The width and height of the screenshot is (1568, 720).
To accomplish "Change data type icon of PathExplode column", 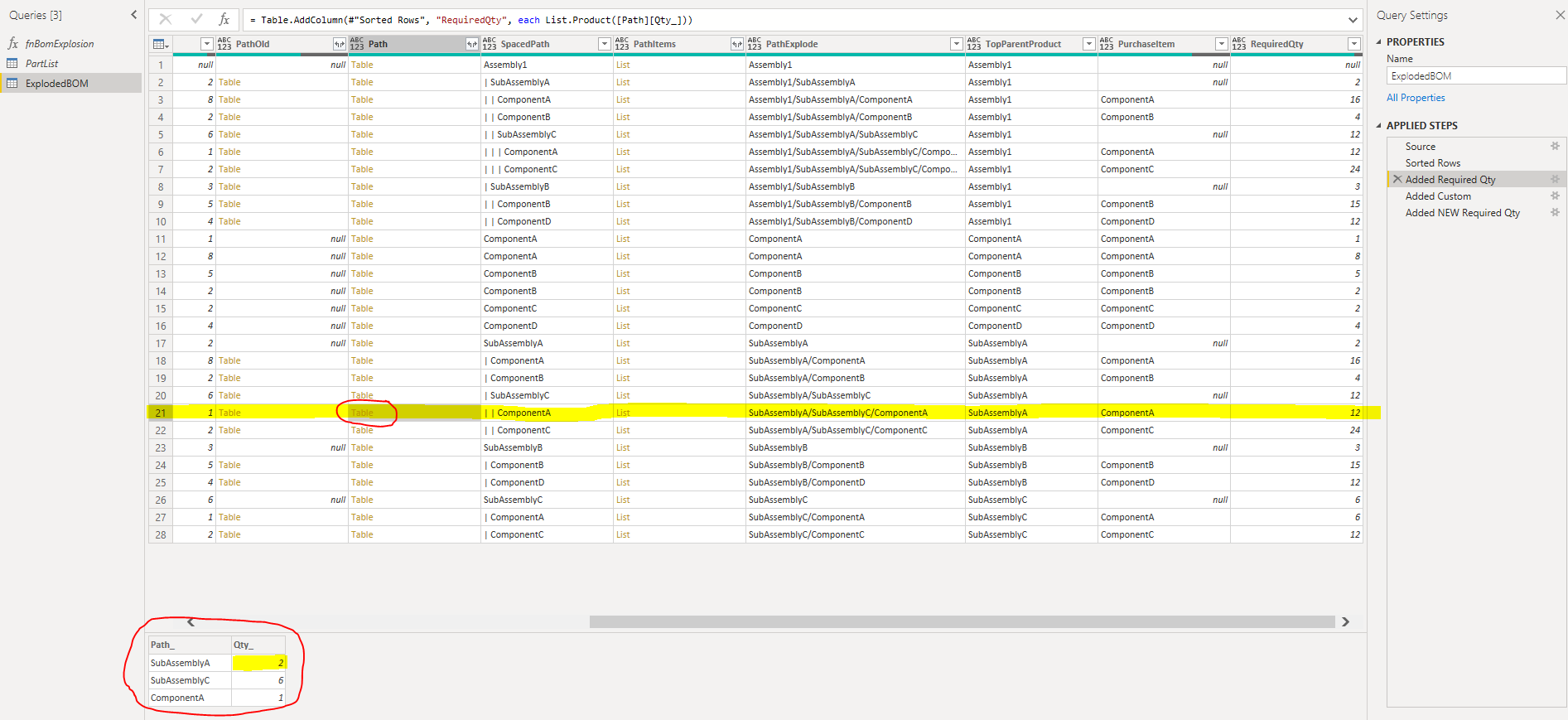I will (755, 44).
